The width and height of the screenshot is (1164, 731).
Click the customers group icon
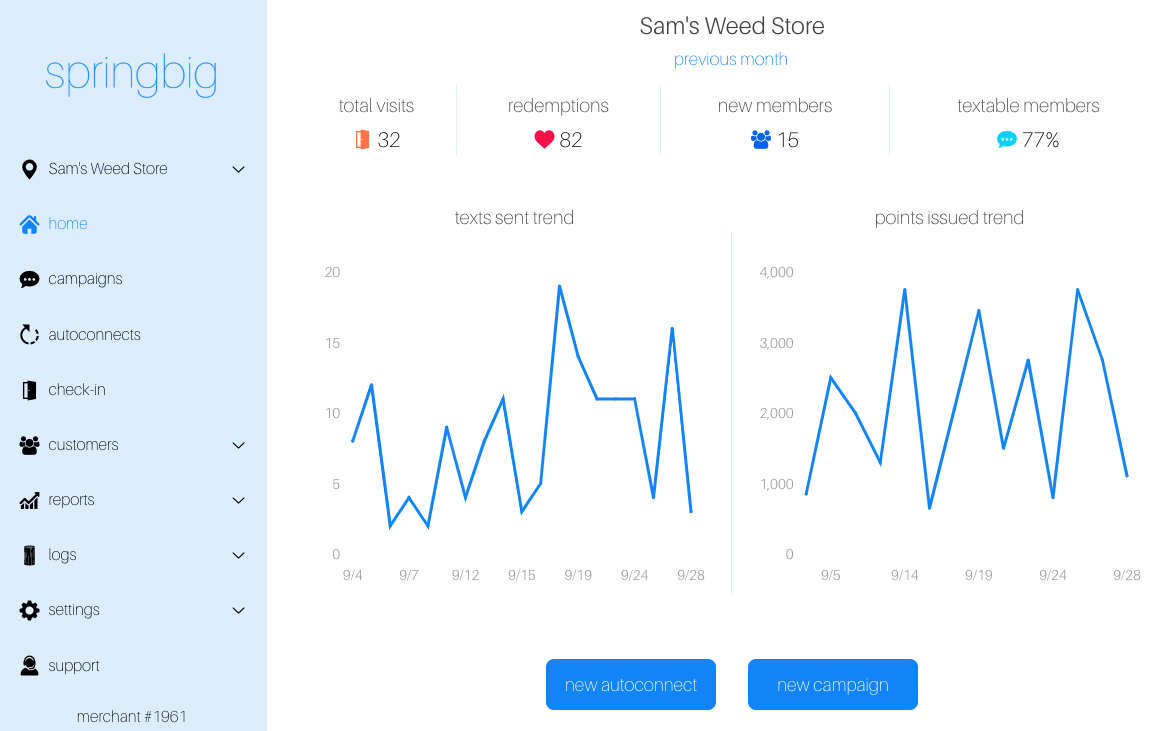click(29, 445)
